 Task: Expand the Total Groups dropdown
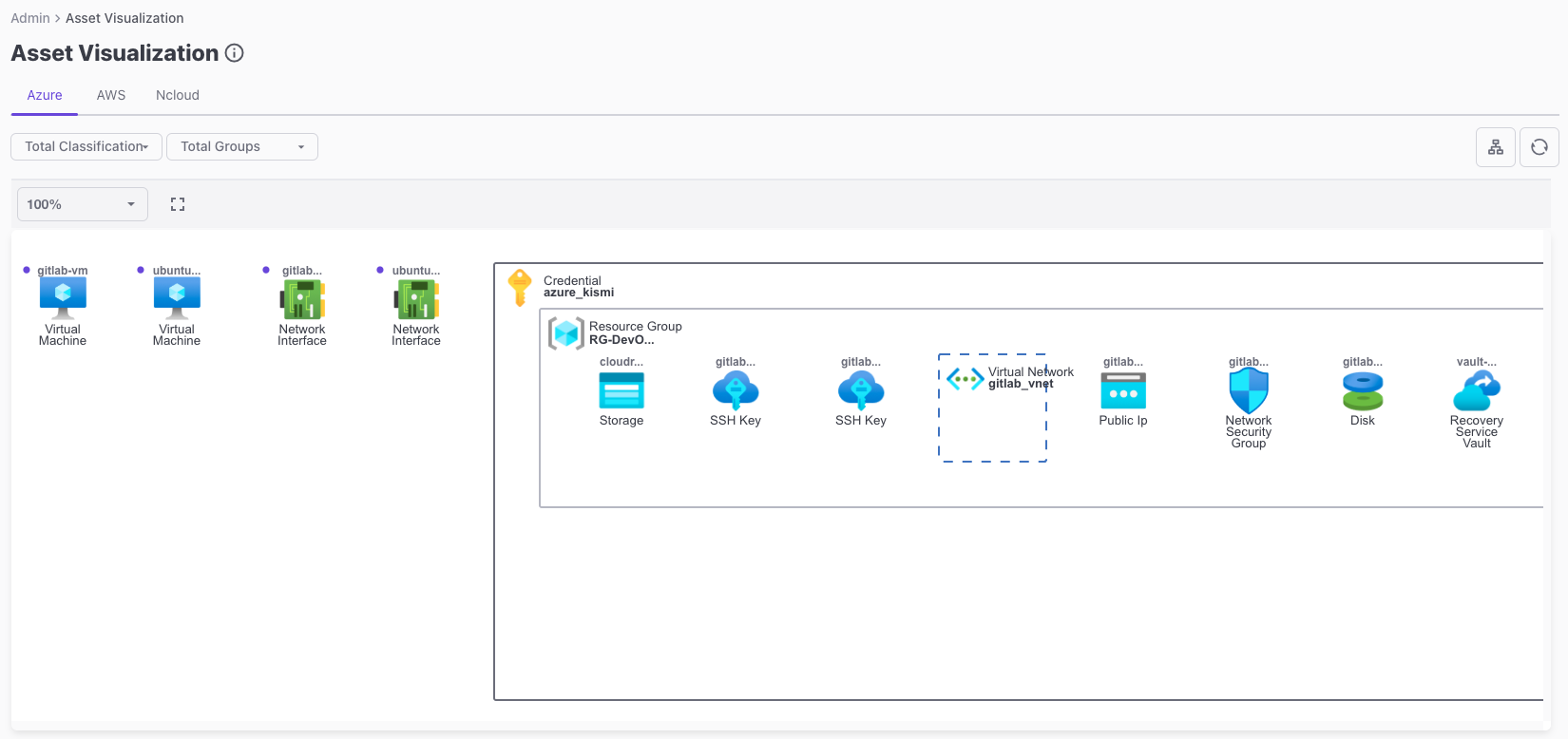242,146
